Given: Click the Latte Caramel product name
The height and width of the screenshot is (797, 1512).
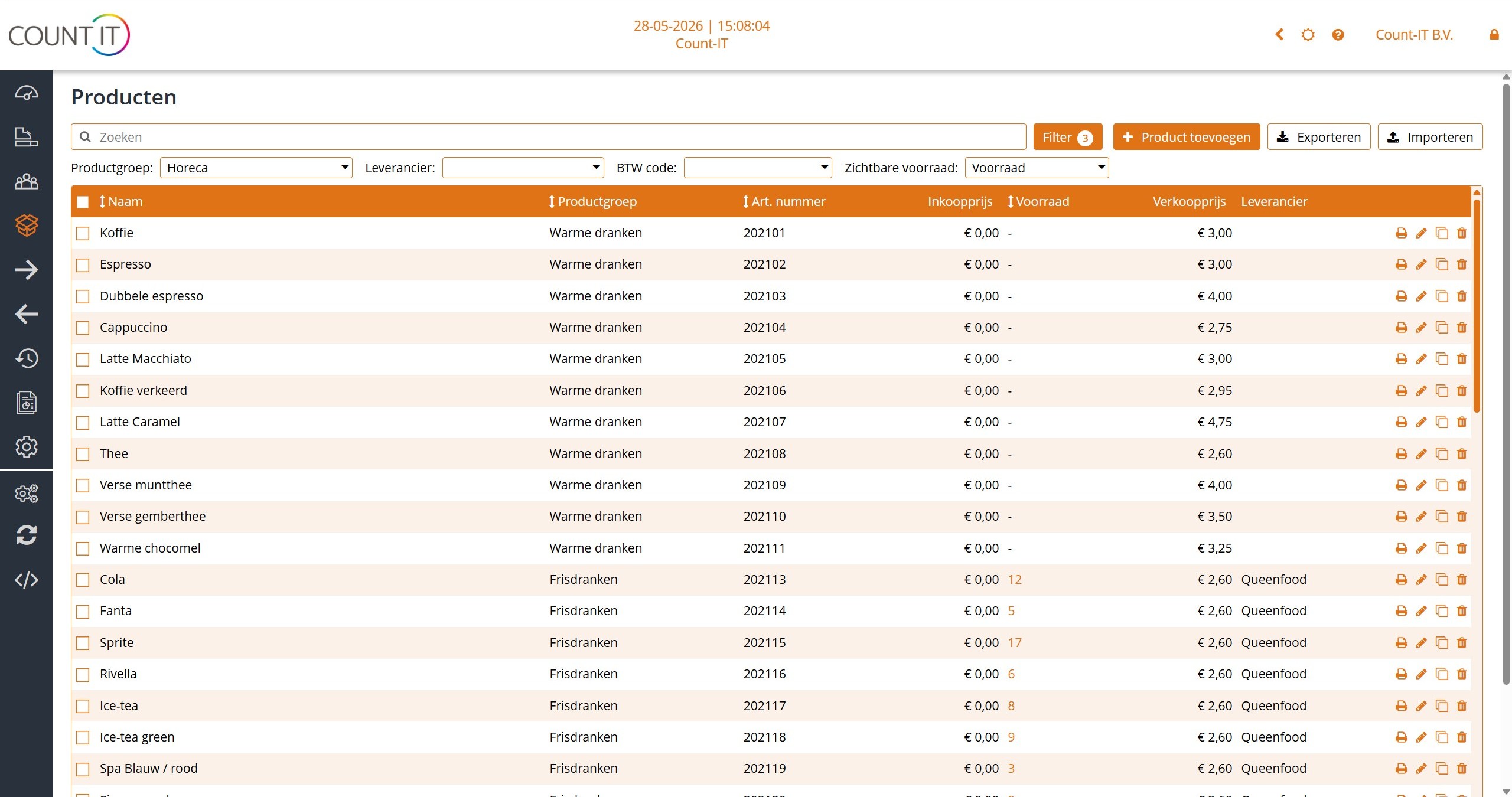Looking at the screenshot, I should point(140,422).
